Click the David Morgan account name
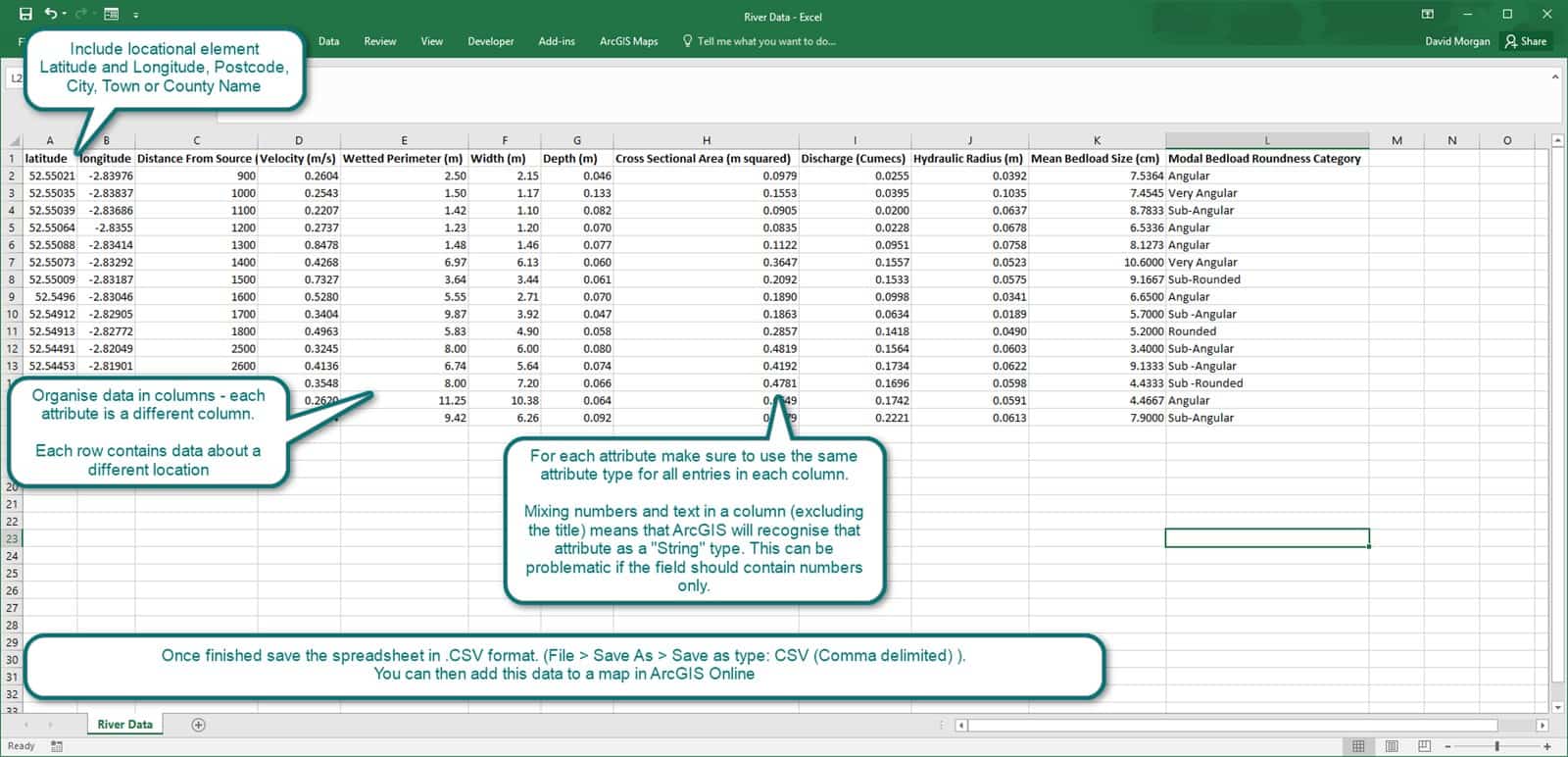This screenshot has width=1568, height=757. [1457, 41]
